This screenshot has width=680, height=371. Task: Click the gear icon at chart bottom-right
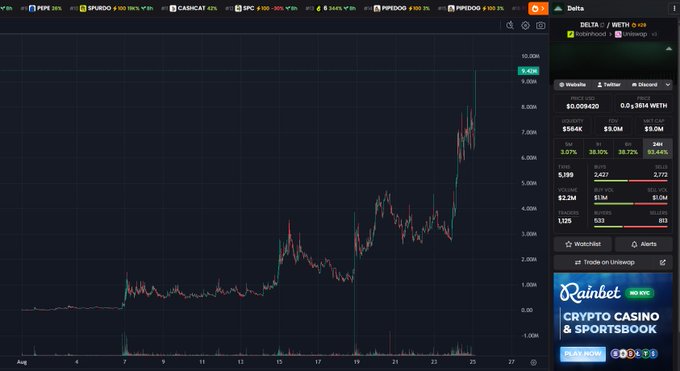[533, 362]
